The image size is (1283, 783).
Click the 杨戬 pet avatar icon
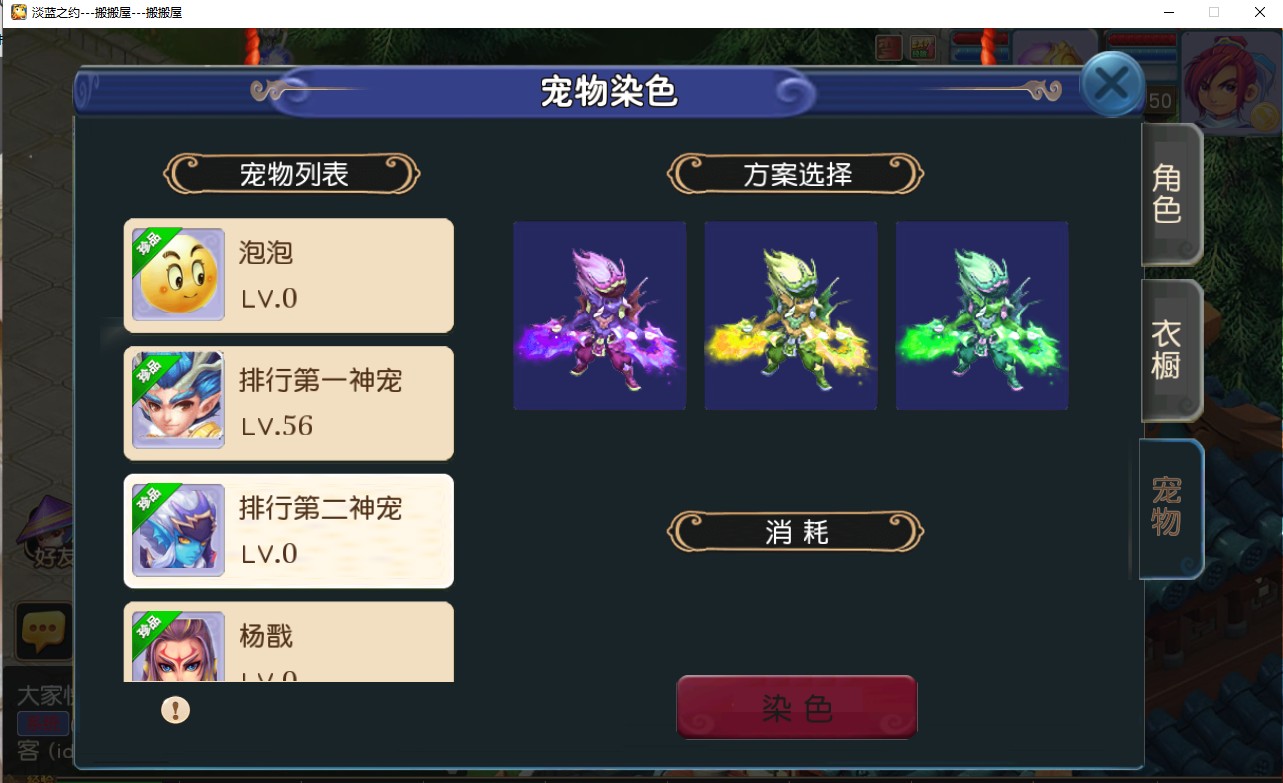(178, 646)
